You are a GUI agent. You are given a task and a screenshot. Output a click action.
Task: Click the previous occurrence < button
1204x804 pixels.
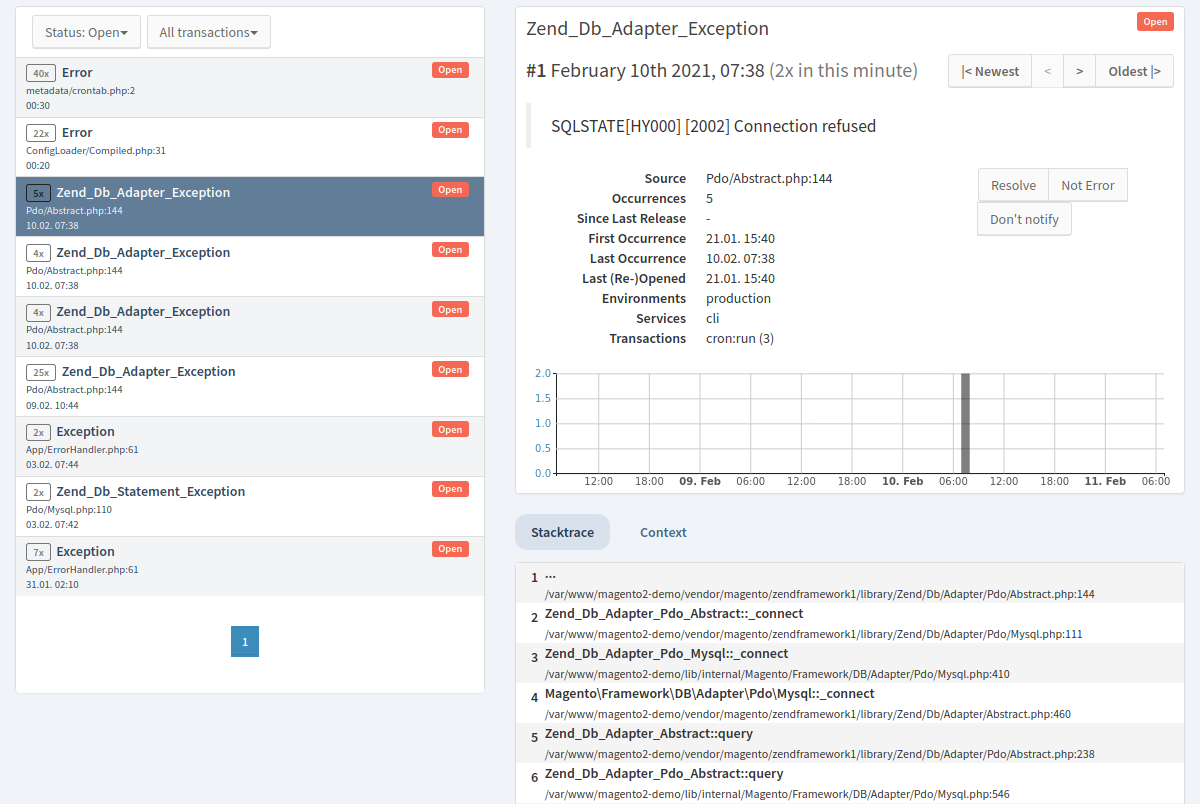coord(1047,71)
